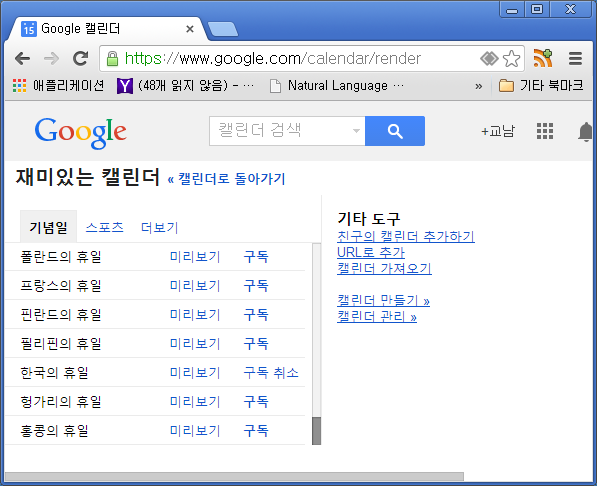This screenshot has width=597, height=486.
Task: Open the URL로 추가 link
Action: 371,253
